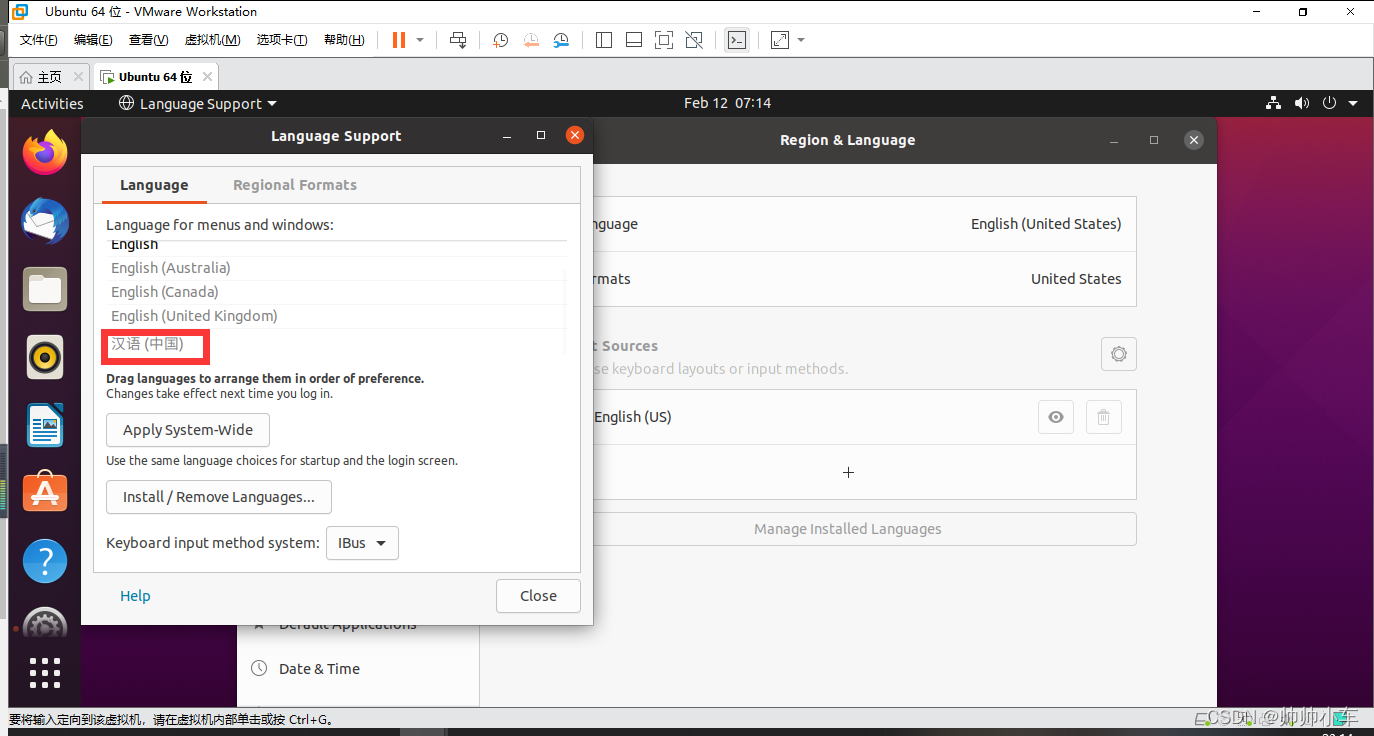Open the 文件(F) menu

click(39, 40)
